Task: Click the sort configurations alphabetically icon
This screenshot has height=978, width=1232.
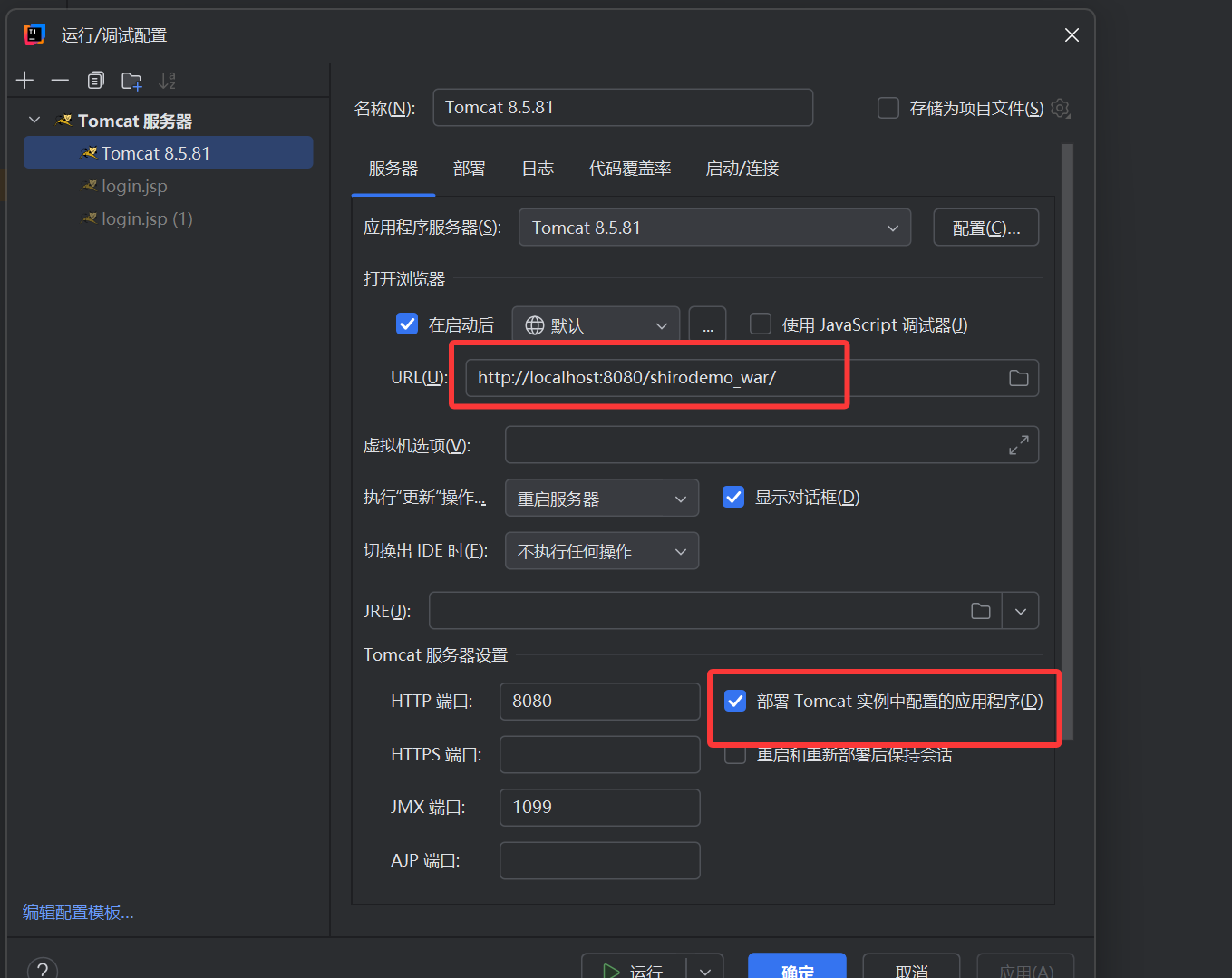Action: pos(167,81)
